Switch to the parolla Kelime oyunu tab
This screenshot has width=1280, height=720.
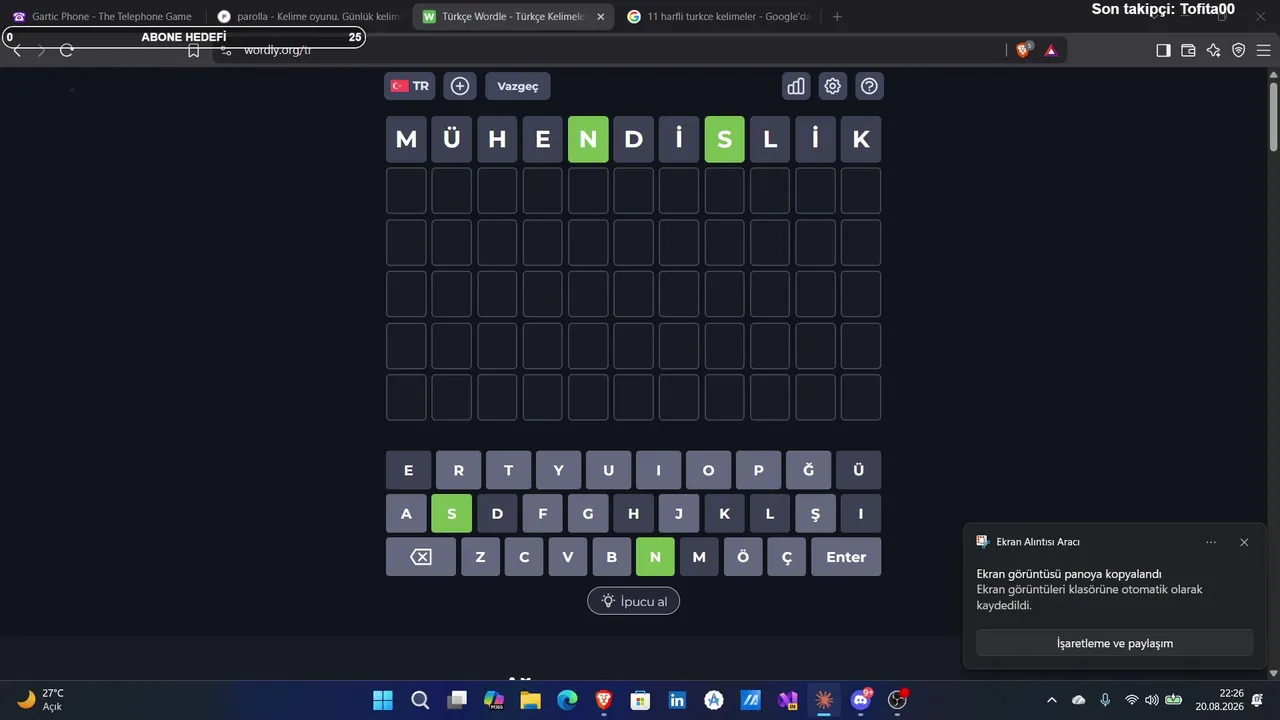pyautogui.click(x=308, y=16)
